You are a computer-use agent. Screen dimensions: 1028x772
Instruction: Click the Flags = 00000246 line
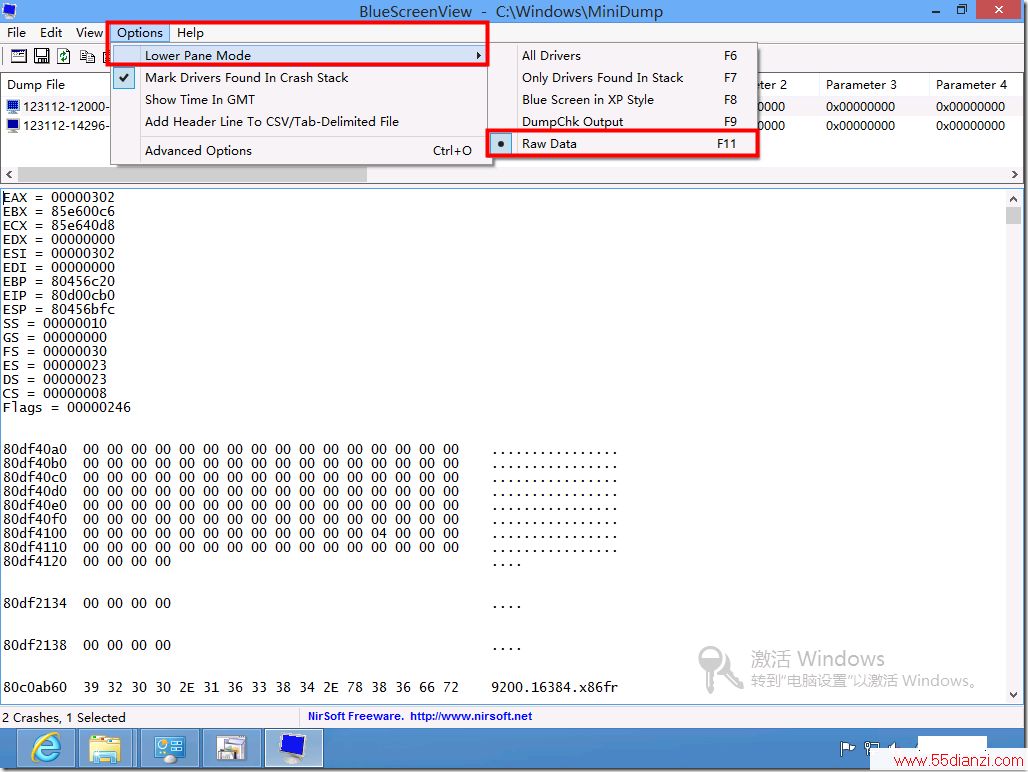(x=67, y=408)
